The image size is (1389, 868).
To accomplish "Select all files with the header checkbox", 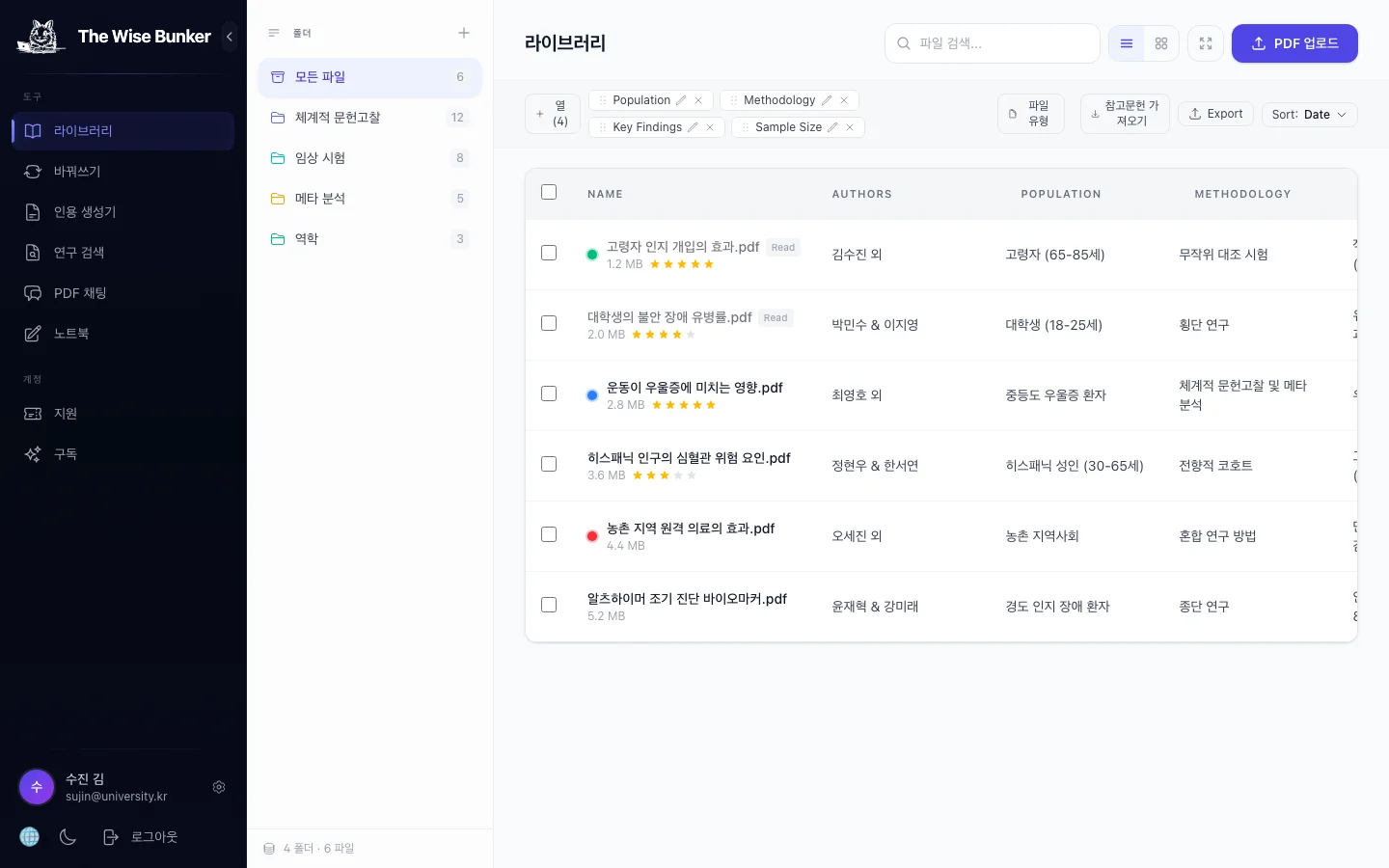I will pyautogui.click(x=549, y=192).
